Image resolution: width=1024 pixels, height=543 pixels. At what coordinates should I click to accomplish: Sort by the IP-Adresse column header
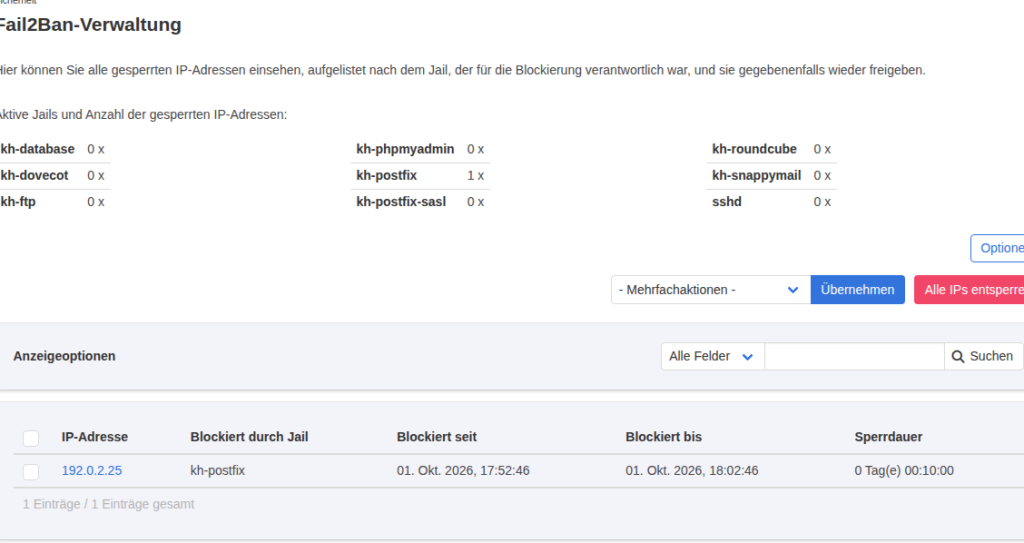click(95, 436)
